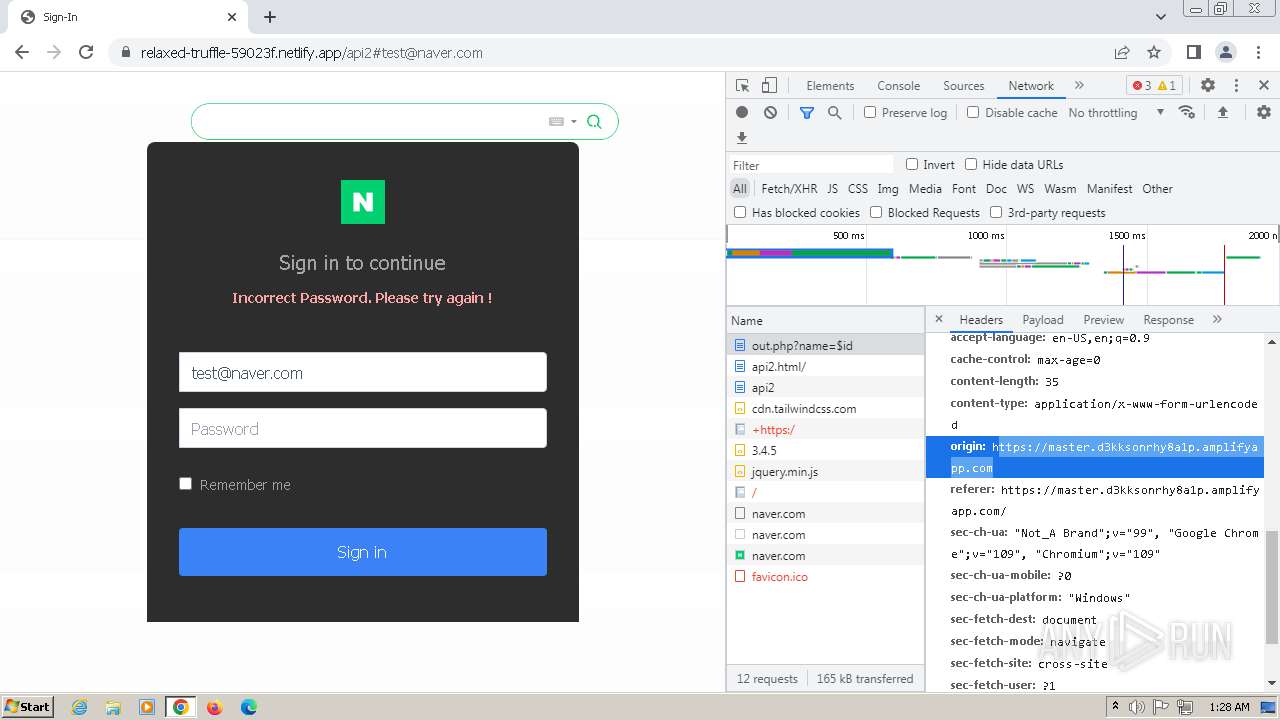Check 3rd-party requests
Screen dimensions: 1280x720
996,212
